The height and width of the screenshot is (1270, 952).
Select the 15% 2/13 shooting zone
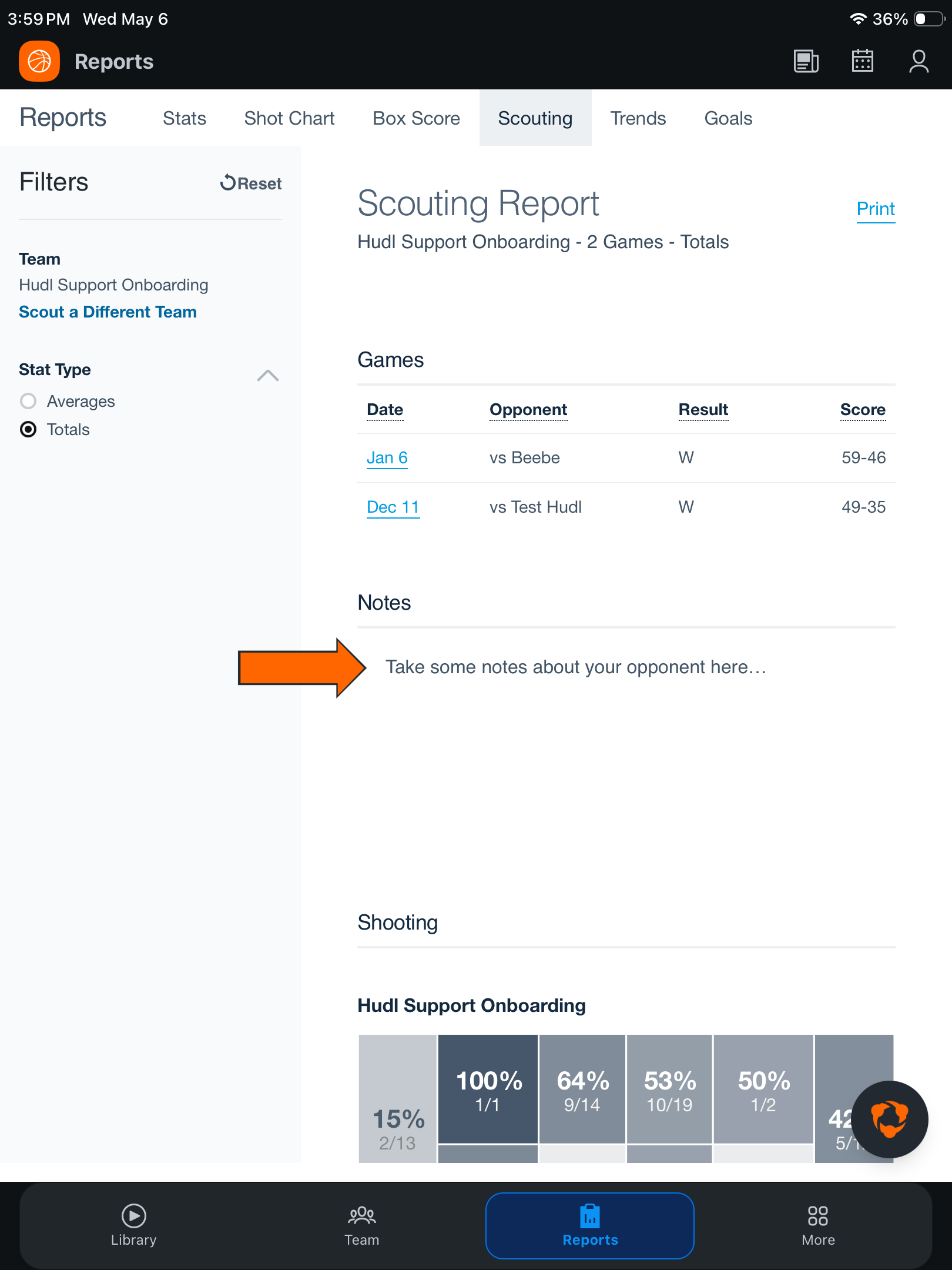(397, 1099)
